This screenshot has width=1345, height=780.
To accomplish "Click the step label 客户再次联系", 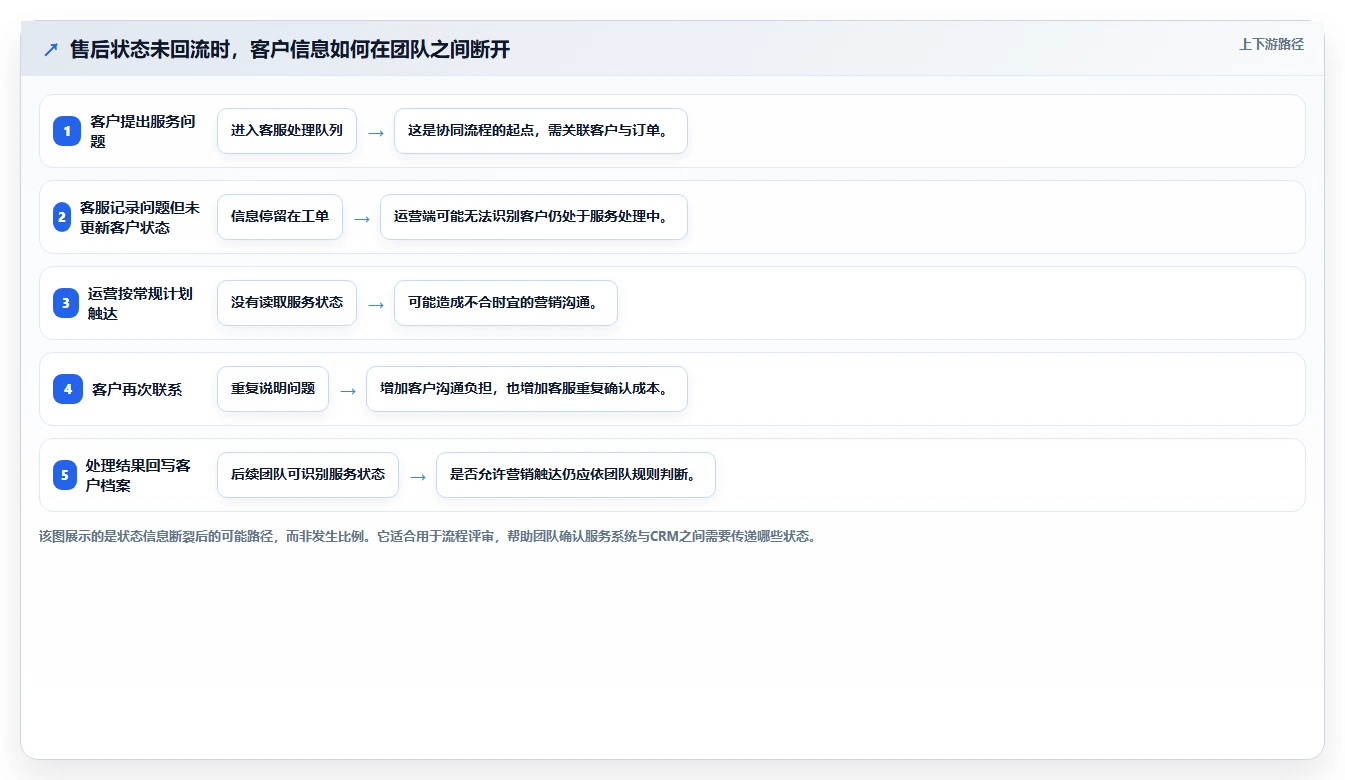I will click(x=137, y=389).
